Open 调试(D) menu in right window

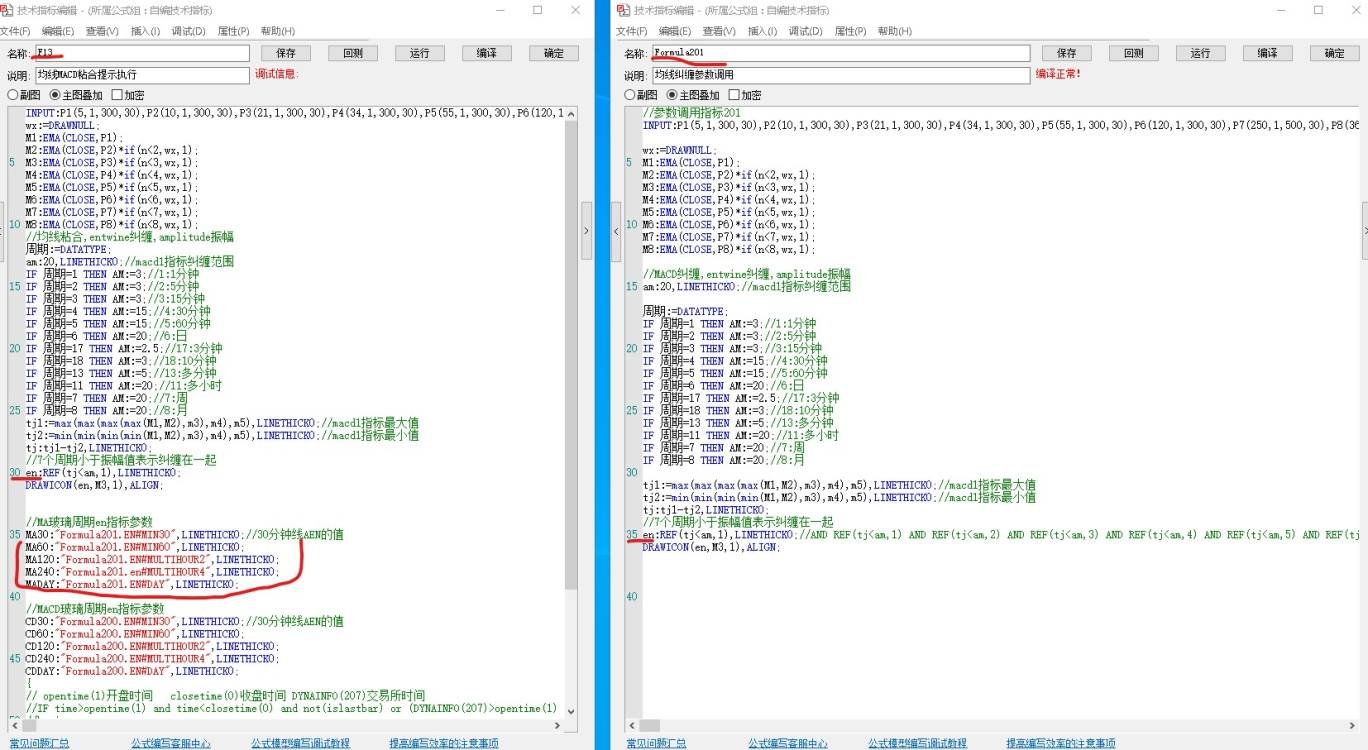805,31
